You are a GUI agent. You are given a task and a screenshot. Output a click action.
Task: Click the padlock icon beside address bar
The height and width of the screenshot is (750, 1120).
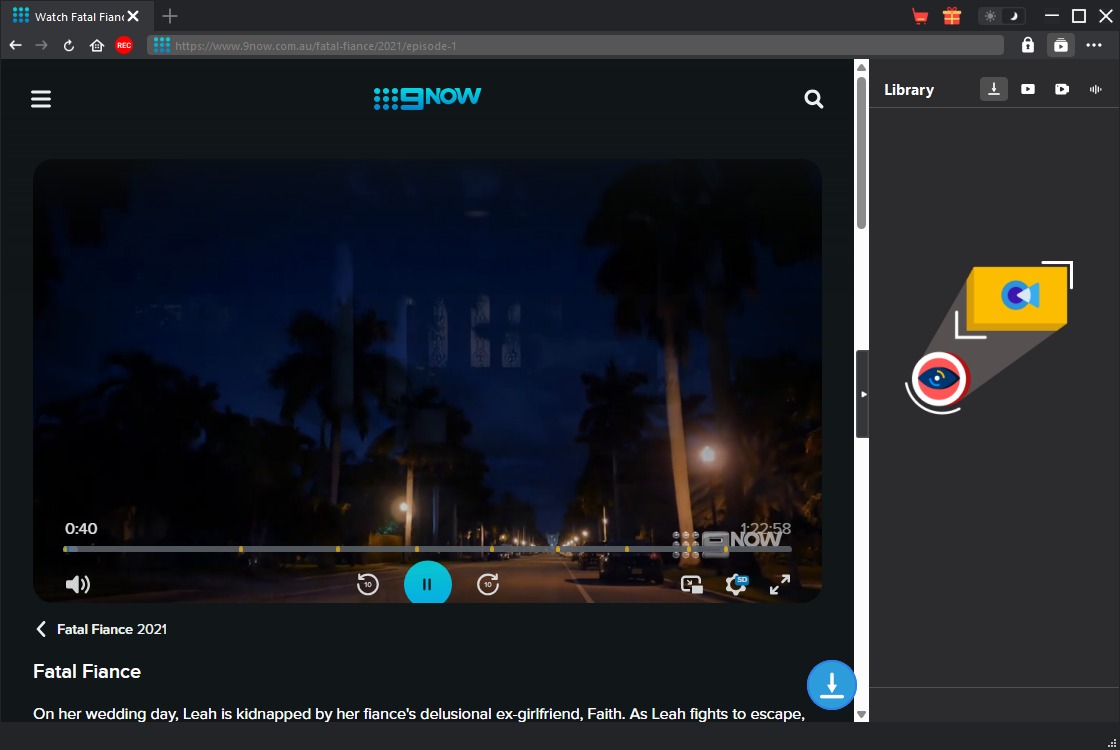point(1027,45)
